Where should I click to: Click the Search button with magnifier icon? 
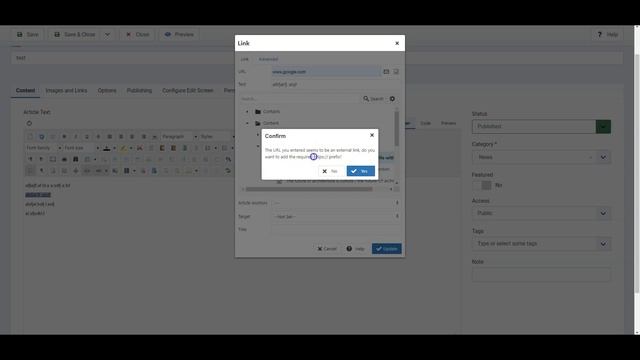coord(373,99)
